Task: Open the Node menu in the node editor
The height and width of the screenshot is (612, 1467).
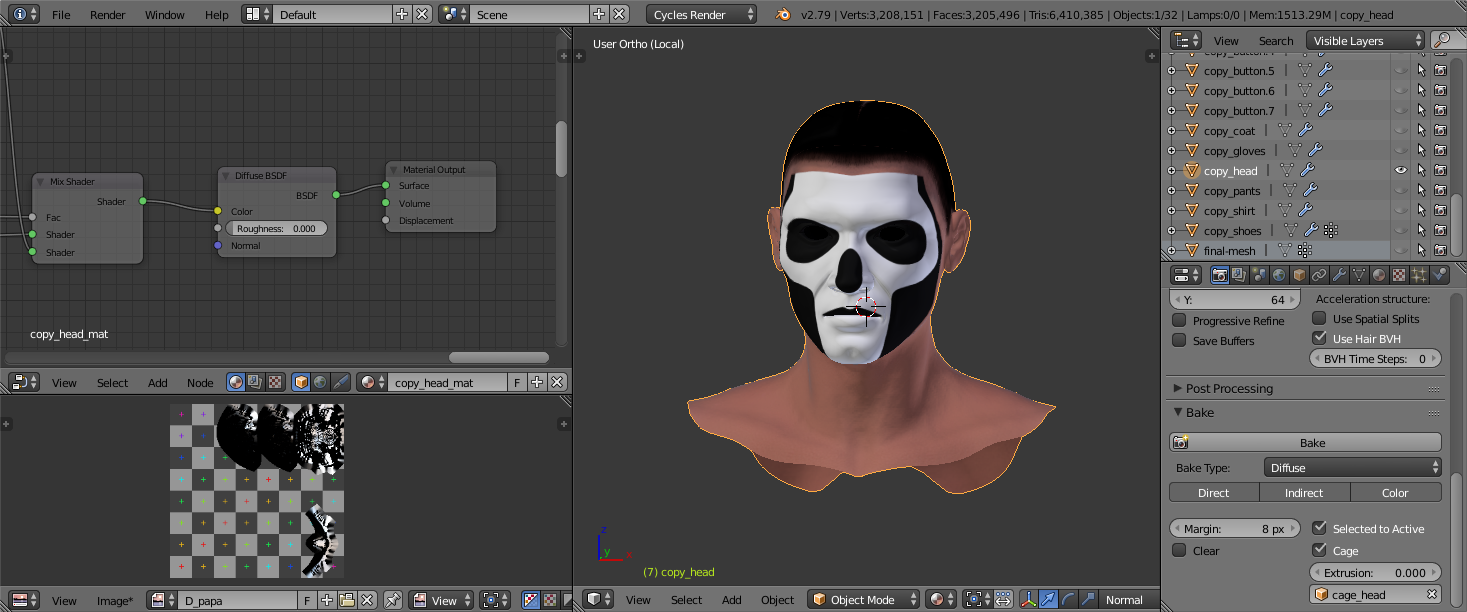Action: tap(200, 382)
